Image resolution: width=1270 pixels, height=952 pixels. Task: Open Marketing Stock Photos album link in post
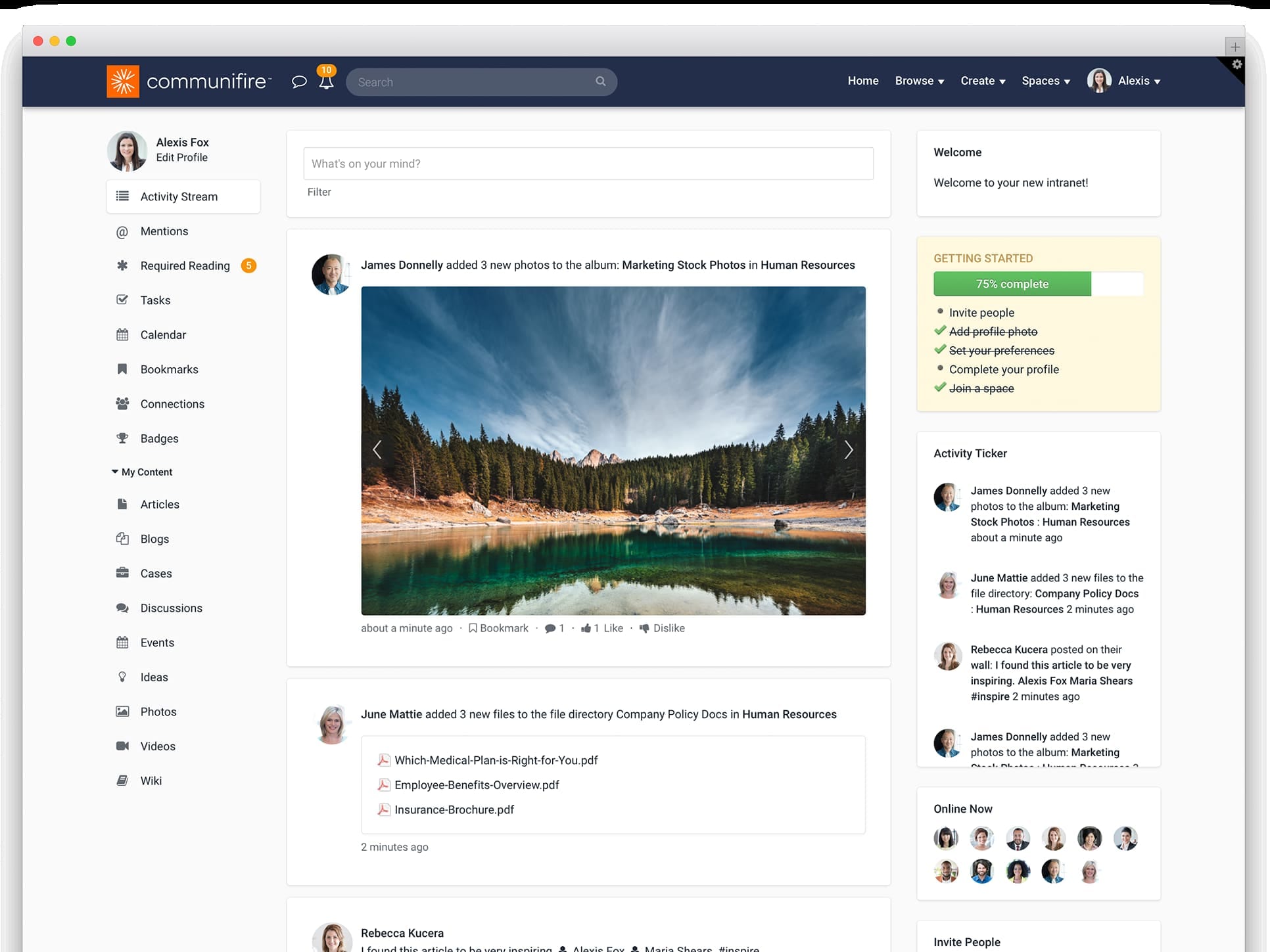(x=684, y=265)
